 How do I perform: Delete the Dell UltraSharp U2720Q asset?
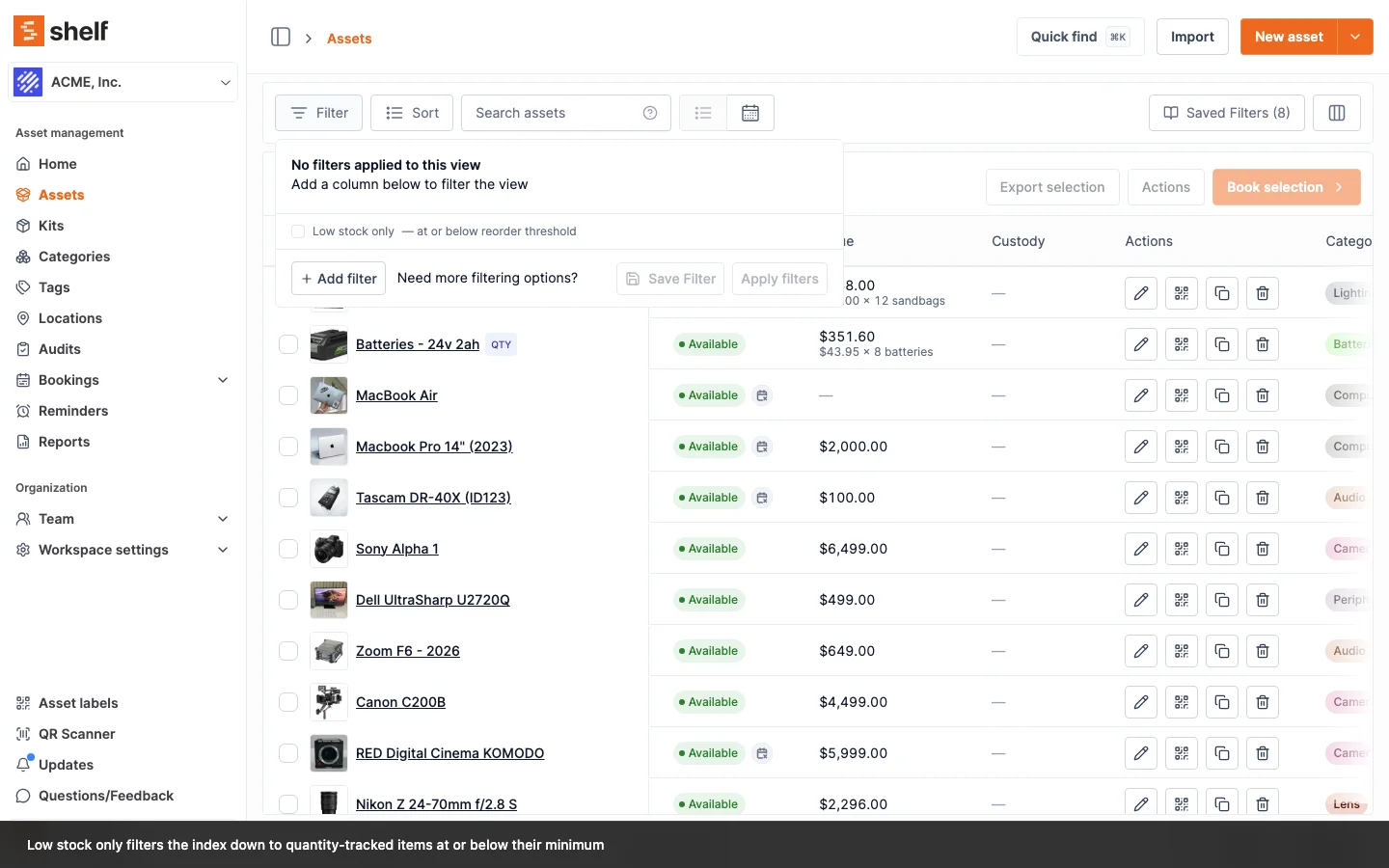coord(1263,600)
